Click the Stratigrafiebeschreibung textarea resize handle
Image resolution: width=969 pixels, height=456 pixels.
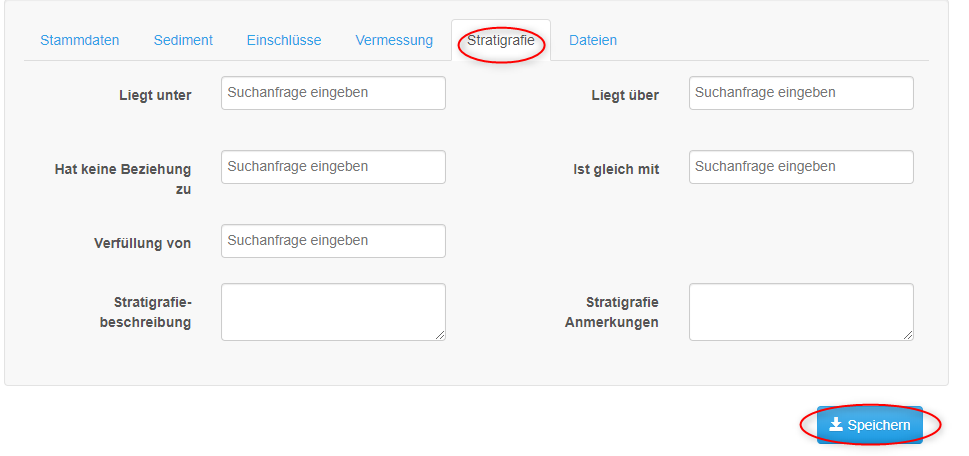[x=439, y=335]
